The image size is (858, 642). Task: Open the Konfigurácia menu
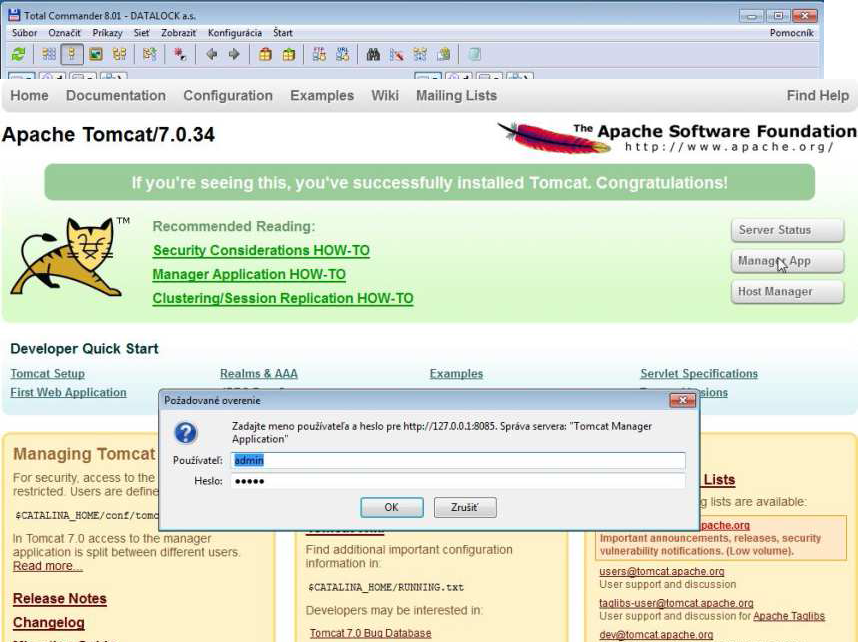[x=234, y=33]
